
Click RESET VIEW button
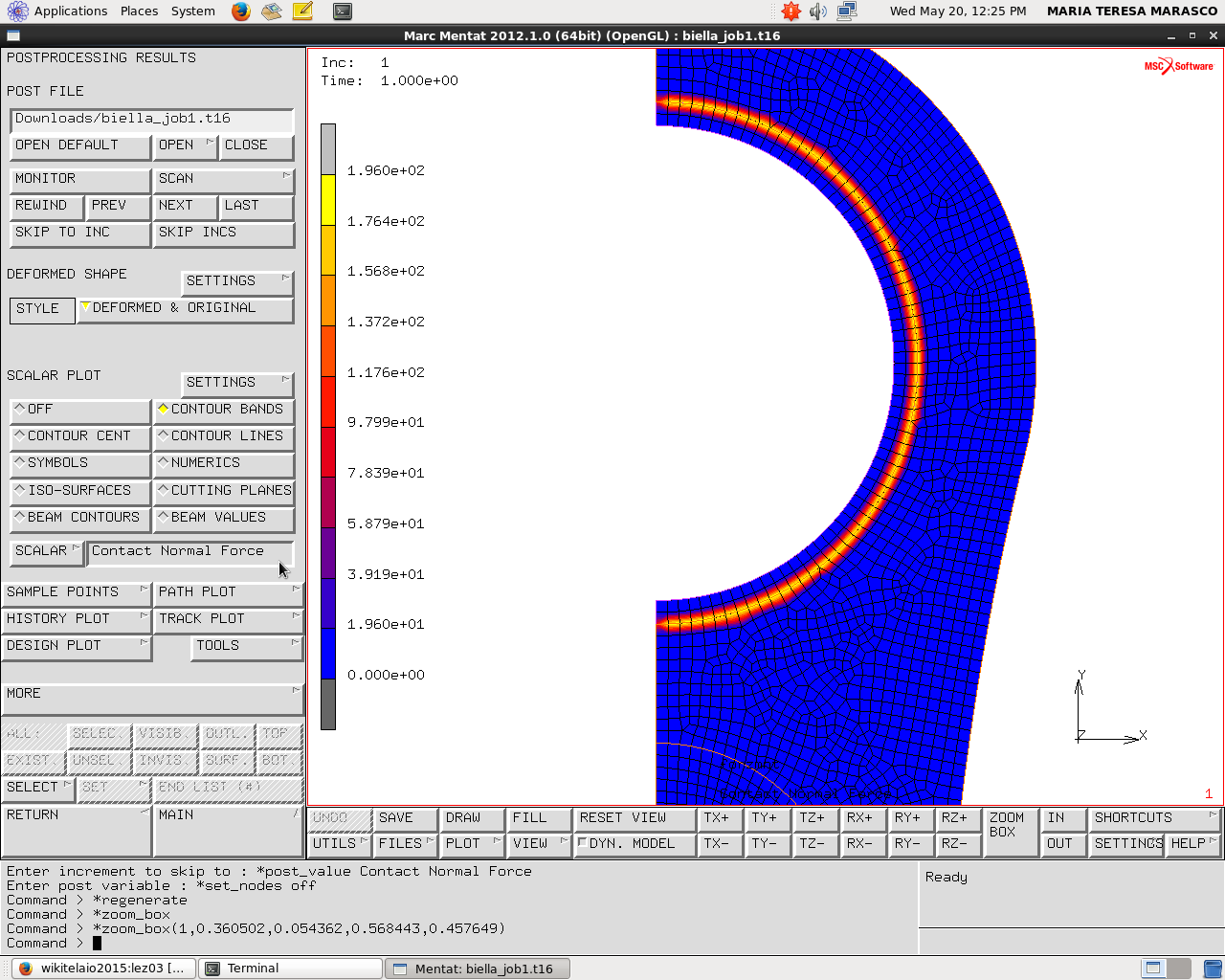coord(635,818)
